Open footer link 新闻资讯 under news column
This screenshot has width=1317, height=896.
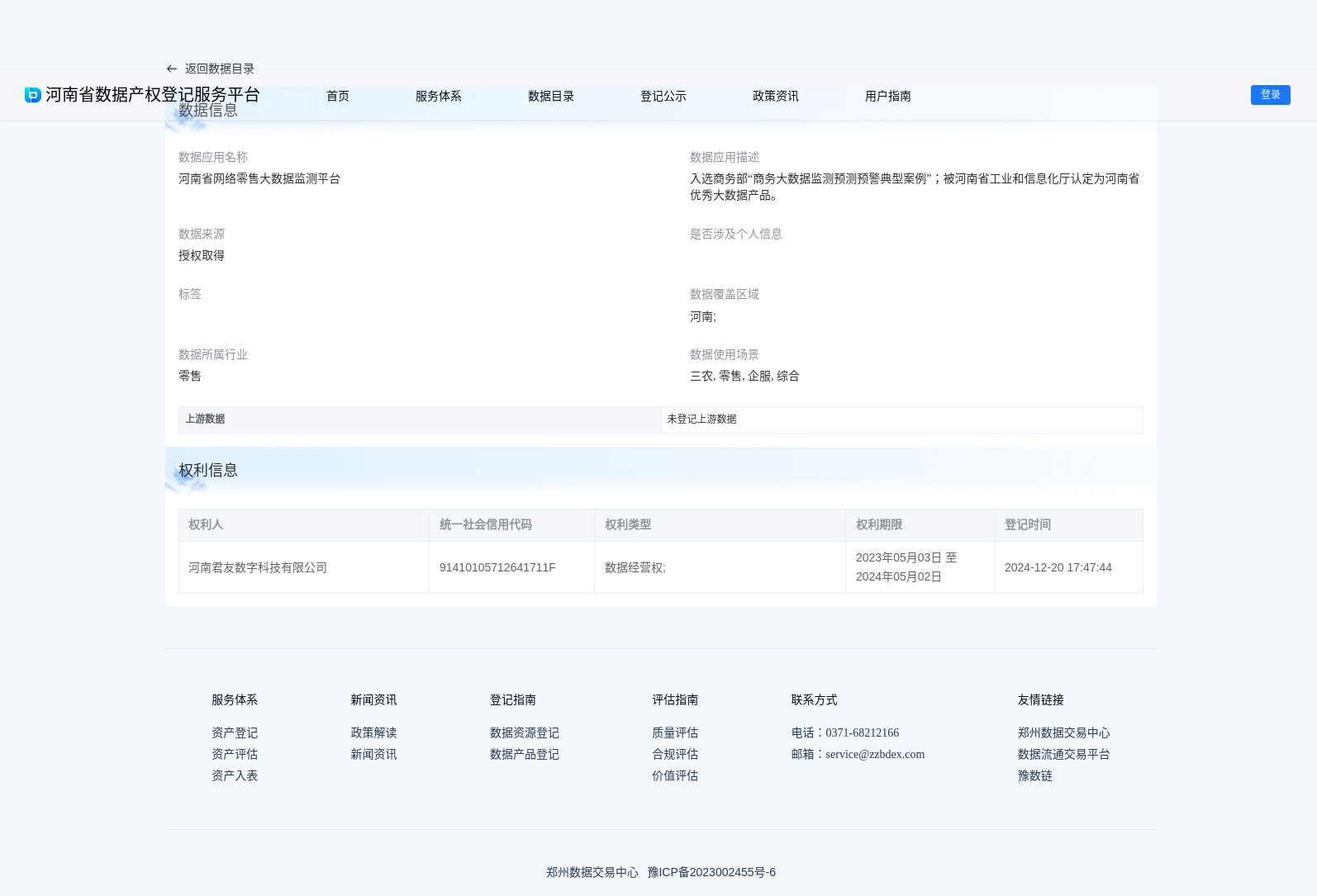[x=373, y=754]
